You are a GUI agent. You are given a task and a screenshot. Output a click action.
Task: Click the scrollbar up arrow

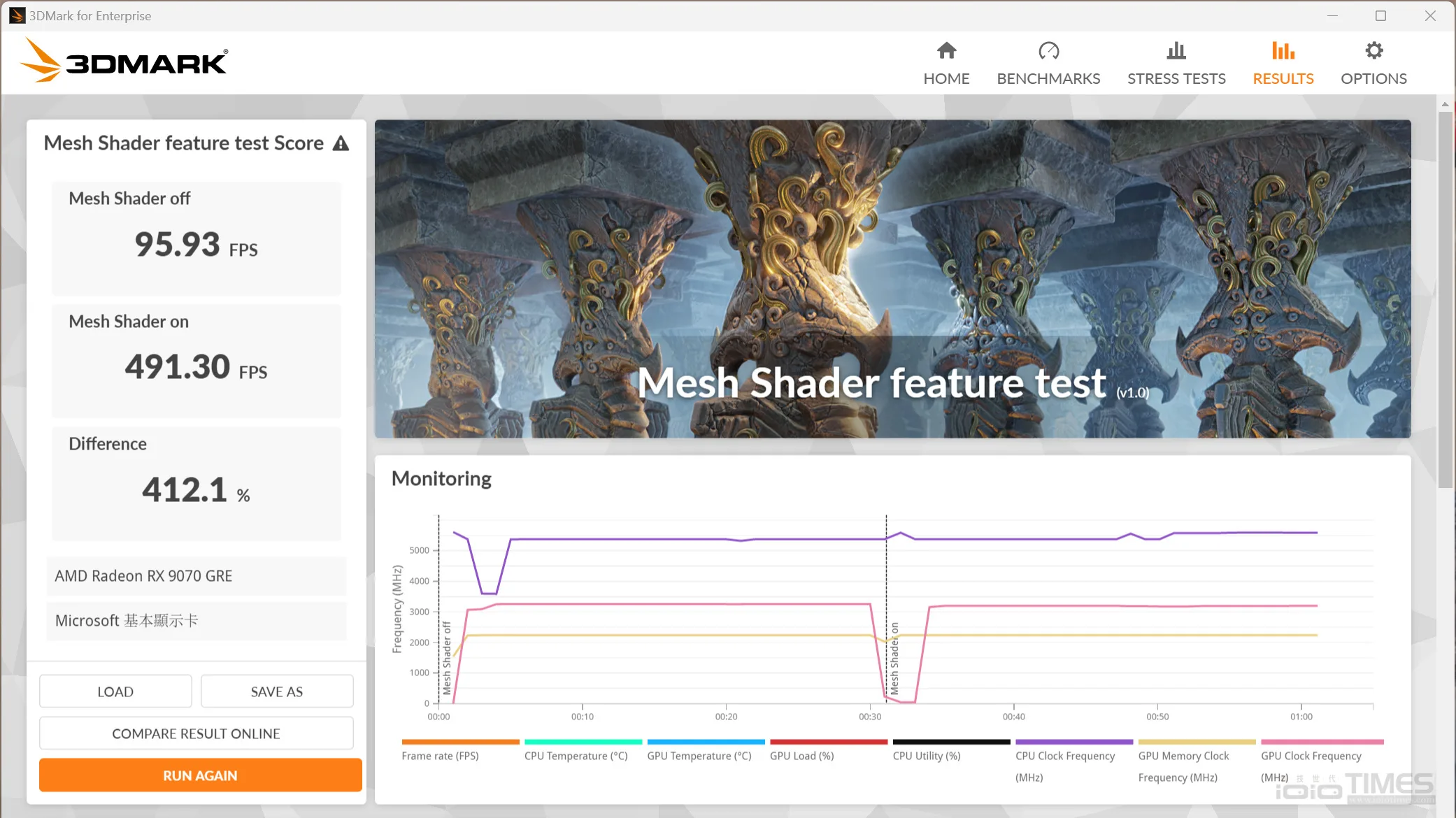coord(1446,103)
